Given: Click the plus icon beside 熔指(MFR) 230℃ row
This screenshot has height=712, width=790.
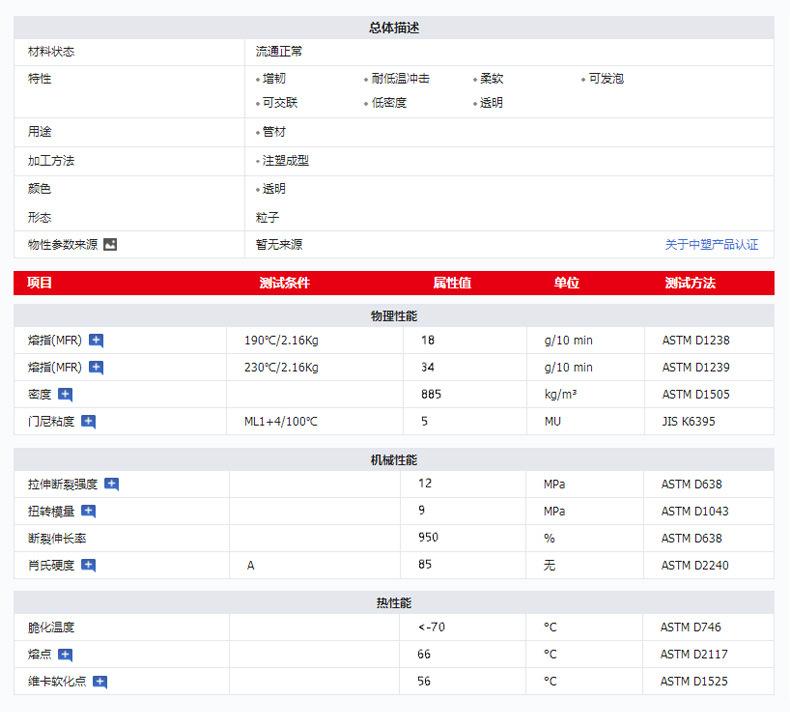Looking at the screenshot, I should (96, 367).
